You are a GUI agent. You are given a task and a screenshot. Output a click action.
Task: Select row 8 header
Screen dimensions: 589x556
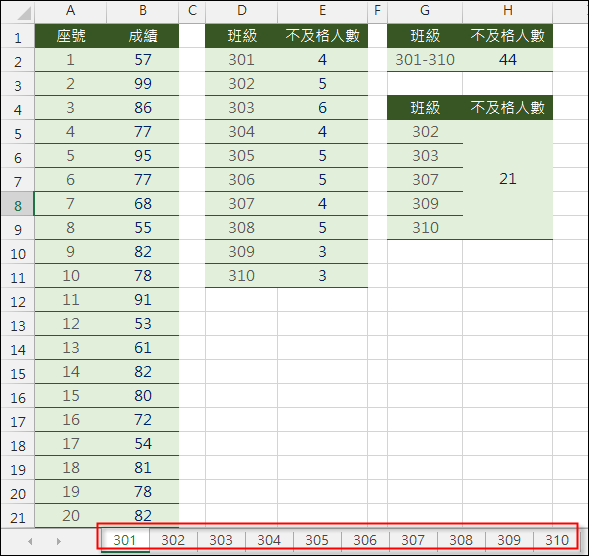(18, 204)
